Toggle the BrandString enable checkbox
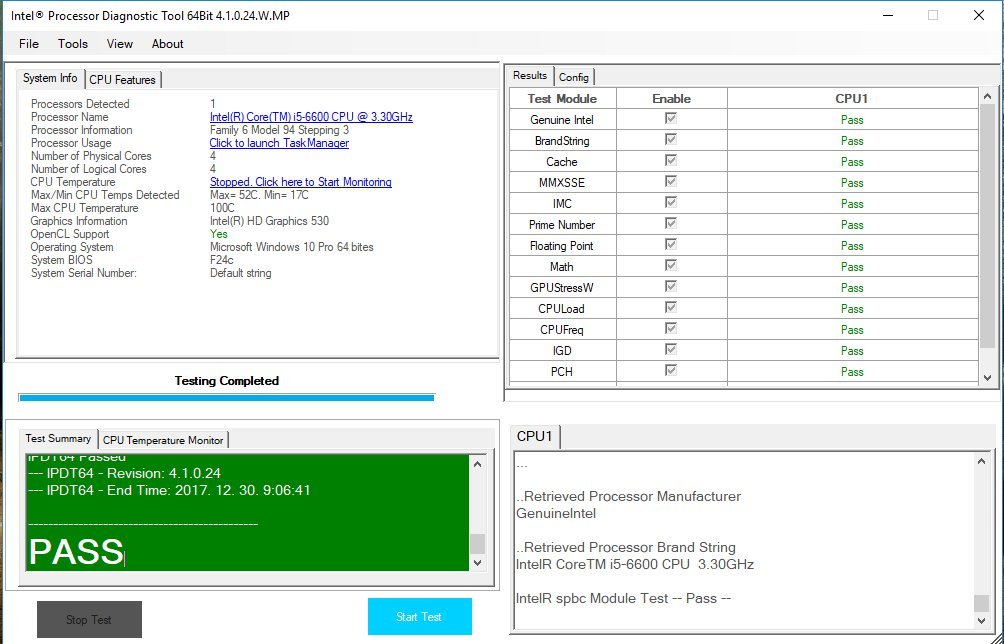The width and height of the screenshot is (1004, 644). [x=671, y=140]
